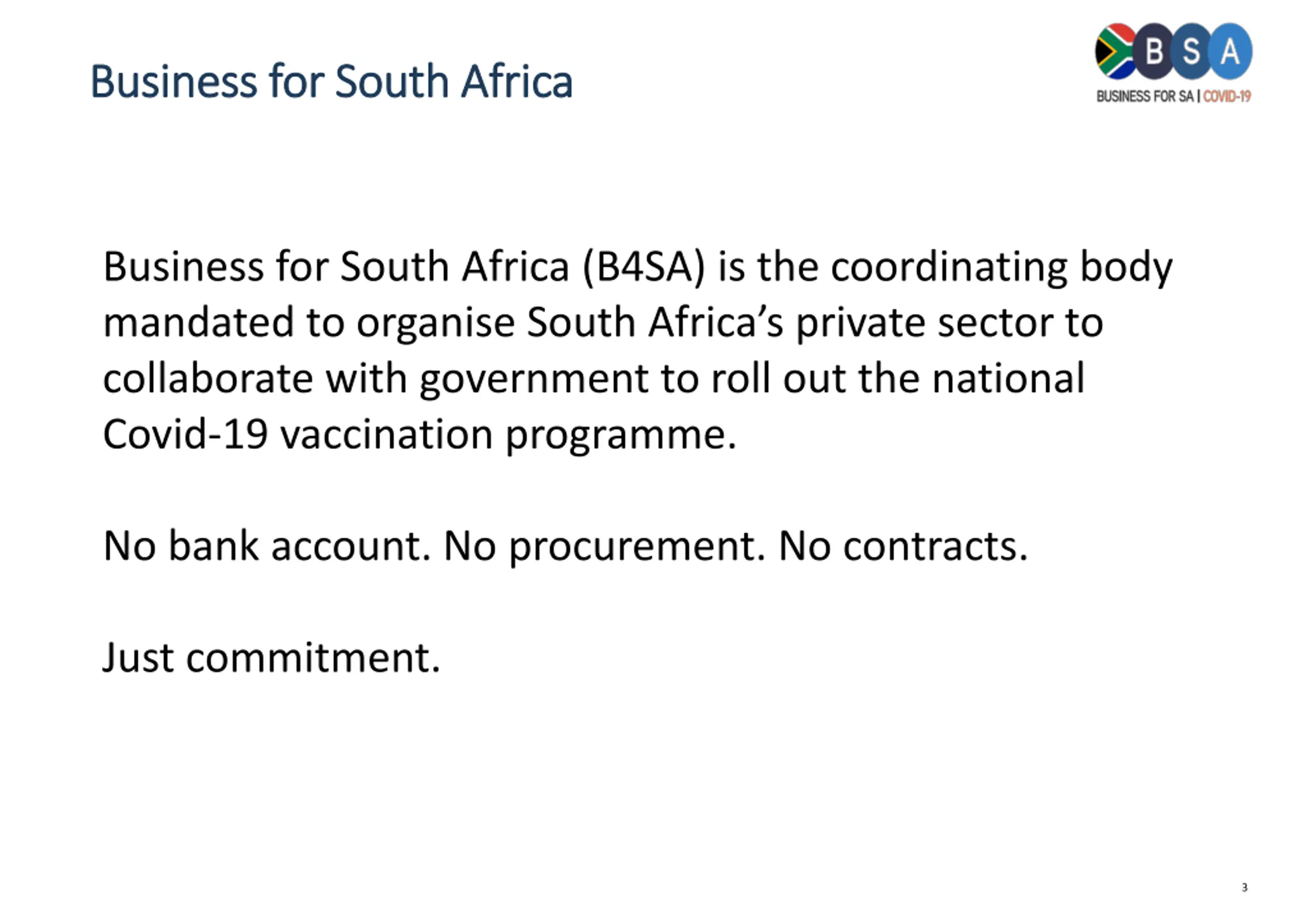Screen dimensions: 1308x924
Task: Click the slide page number 3
Action: coord(1245,888)
